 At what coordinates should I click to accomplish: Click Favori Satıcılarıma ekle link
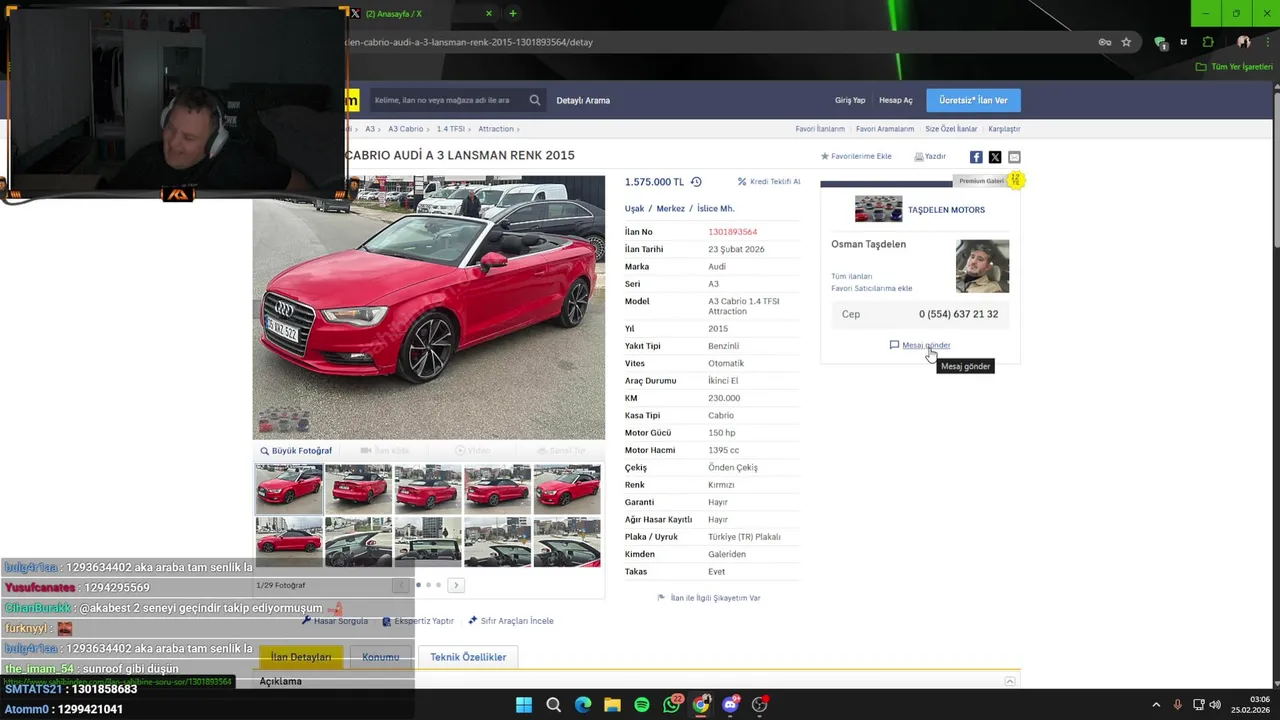coord(872,288)
